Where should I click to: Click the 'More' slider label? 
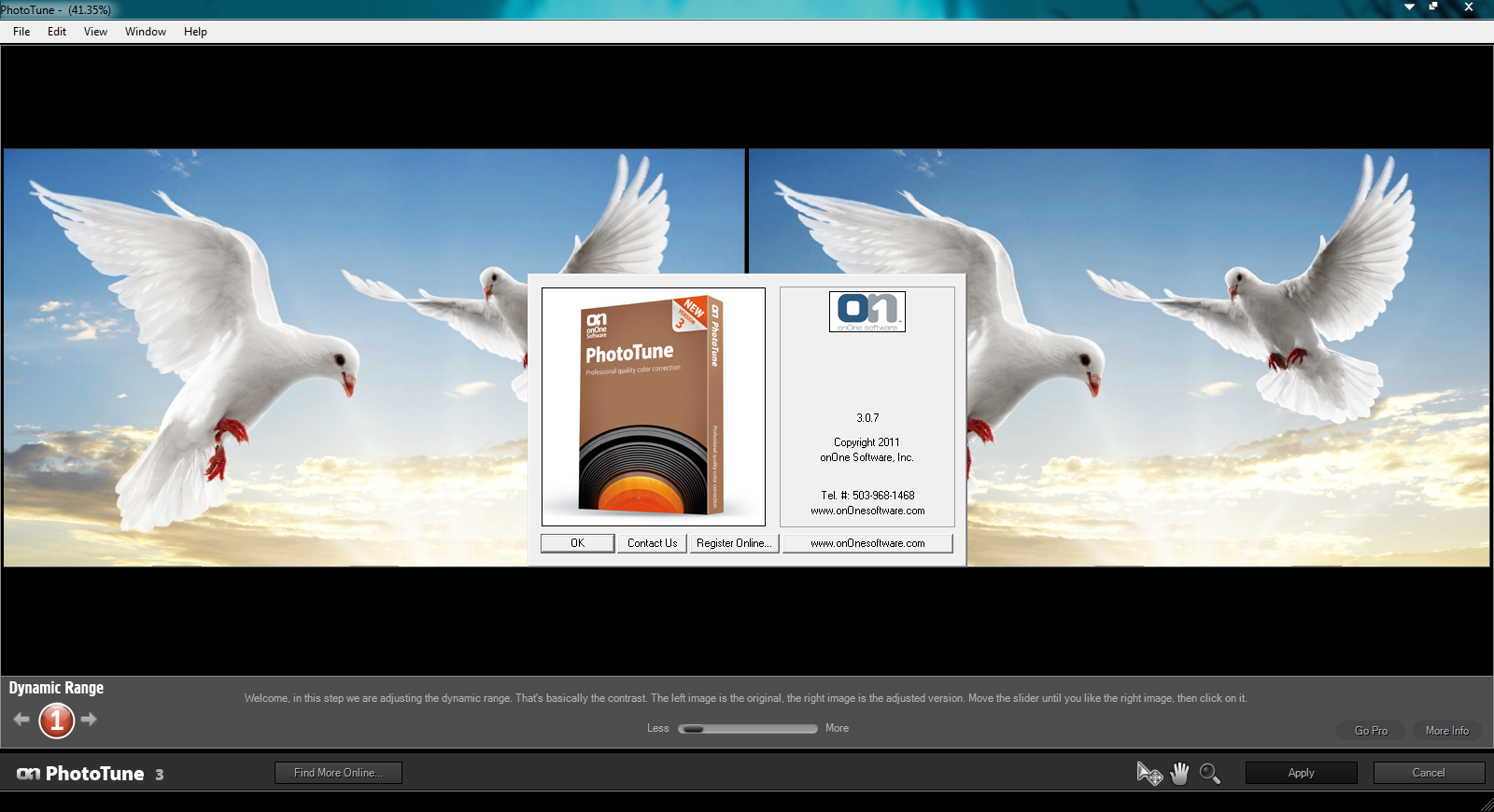pyautogui.click(x=837, y=728)
